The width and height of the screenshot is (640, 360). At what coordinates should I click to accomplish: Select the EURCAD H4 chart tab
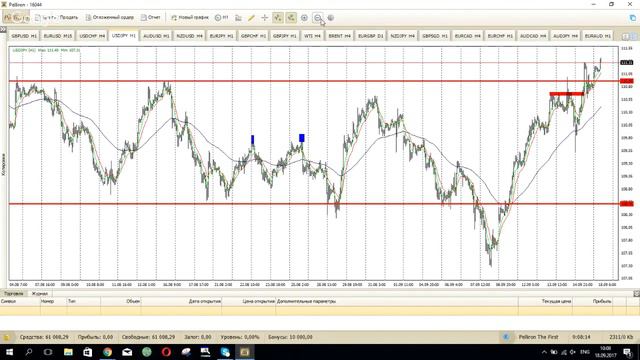coord(467,36)
